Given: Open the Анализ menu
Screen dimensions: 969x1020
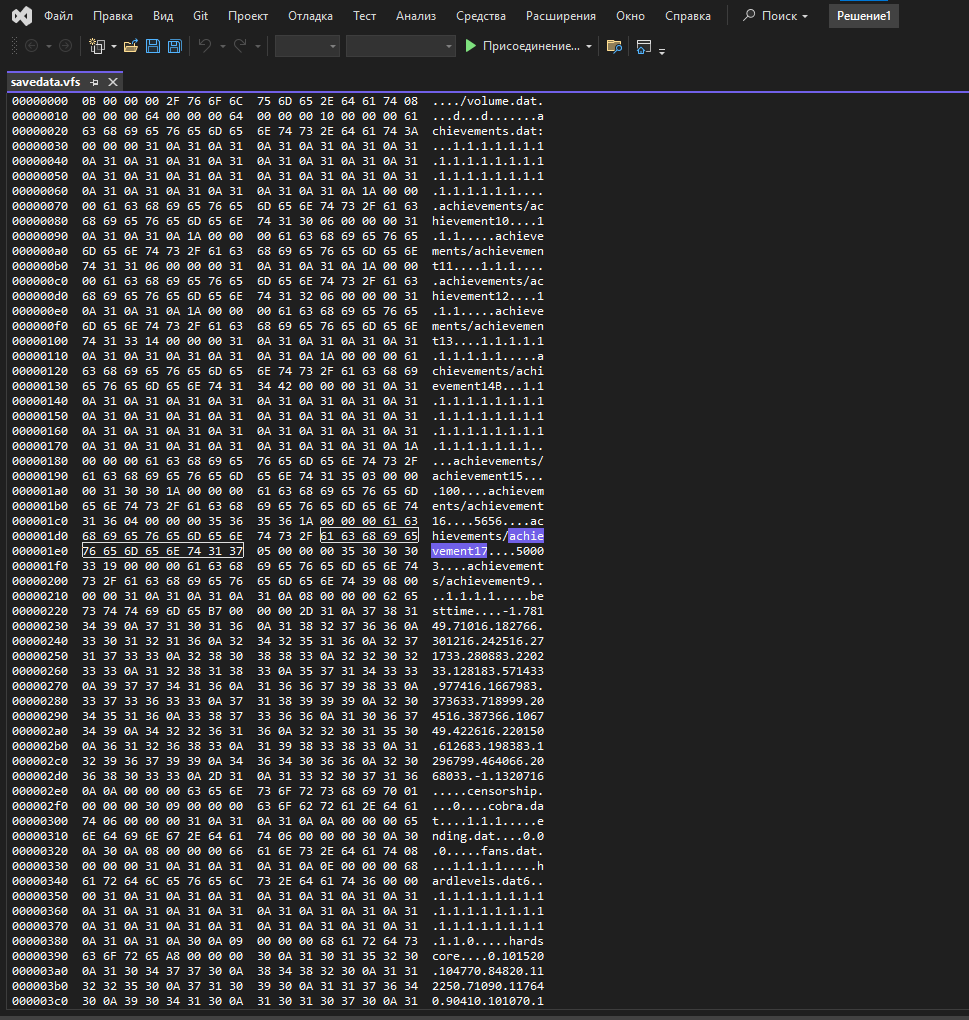Looking at the screenshot, I should tap(416, 16).
